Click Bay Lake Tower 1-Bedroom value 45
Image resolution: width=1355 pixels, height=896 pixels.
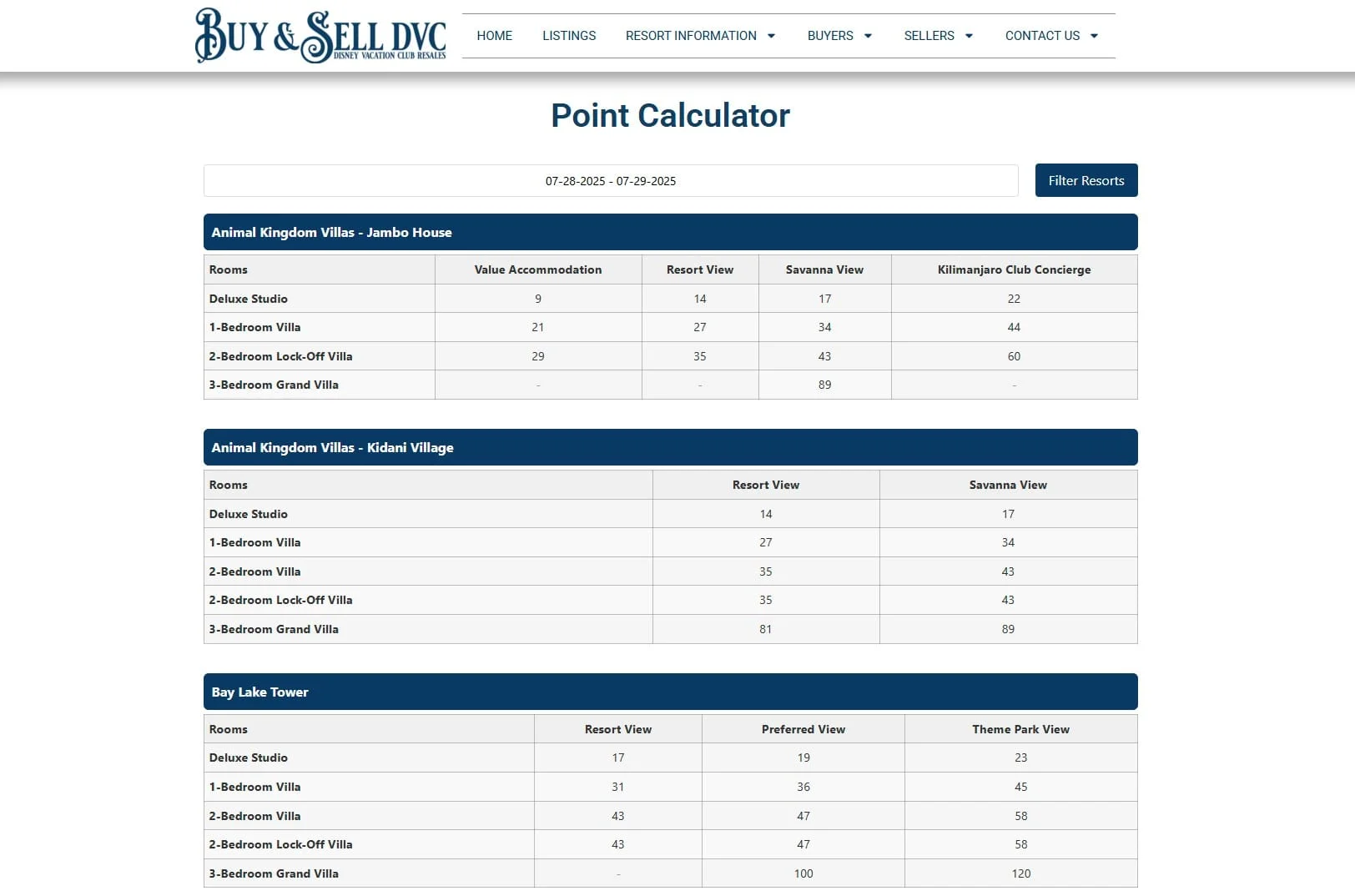[x=1021, y=787]
